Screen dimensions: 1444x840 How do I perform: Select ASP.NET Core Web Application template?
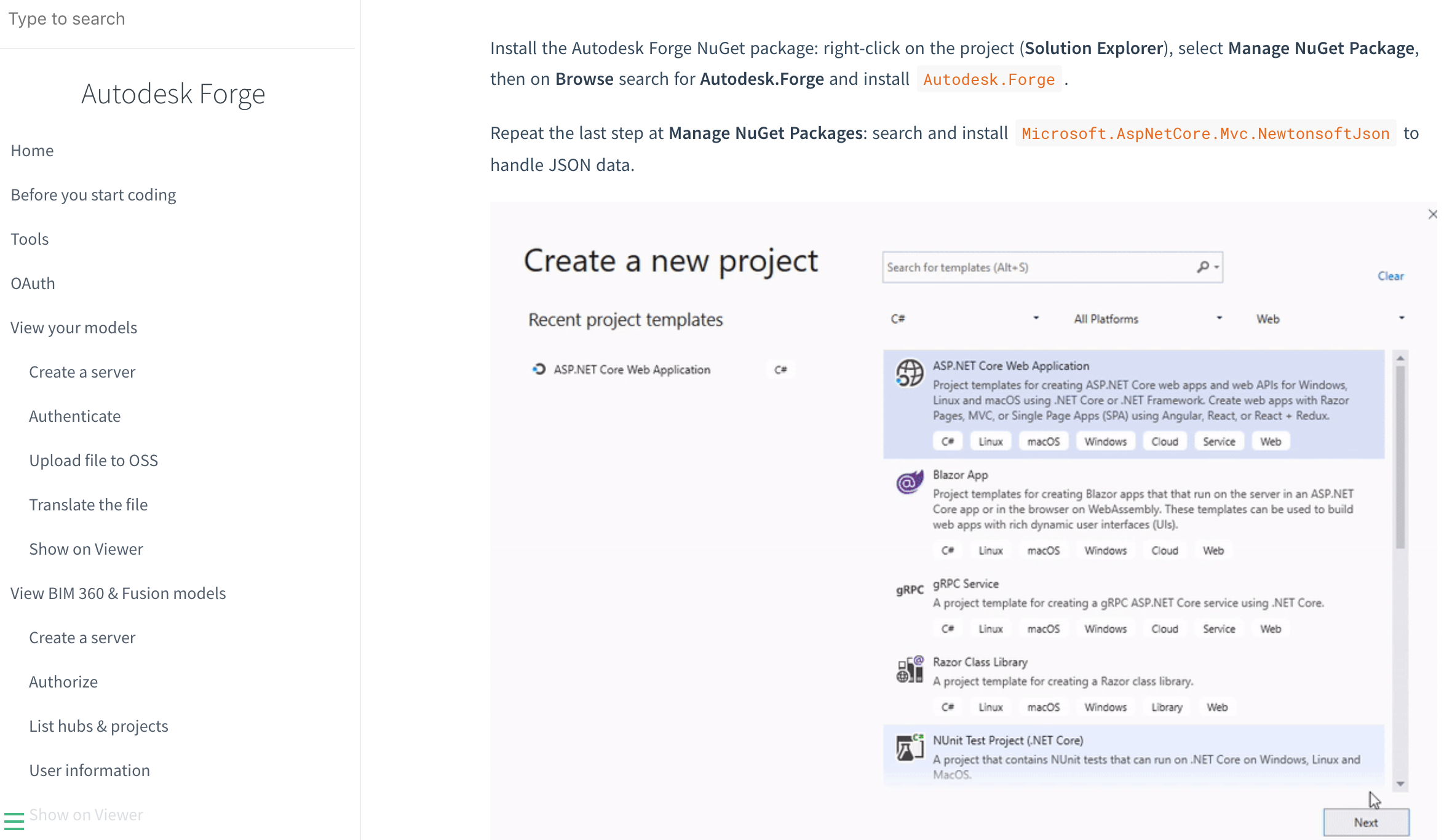pyautogui.click(x=1133, y=404)
